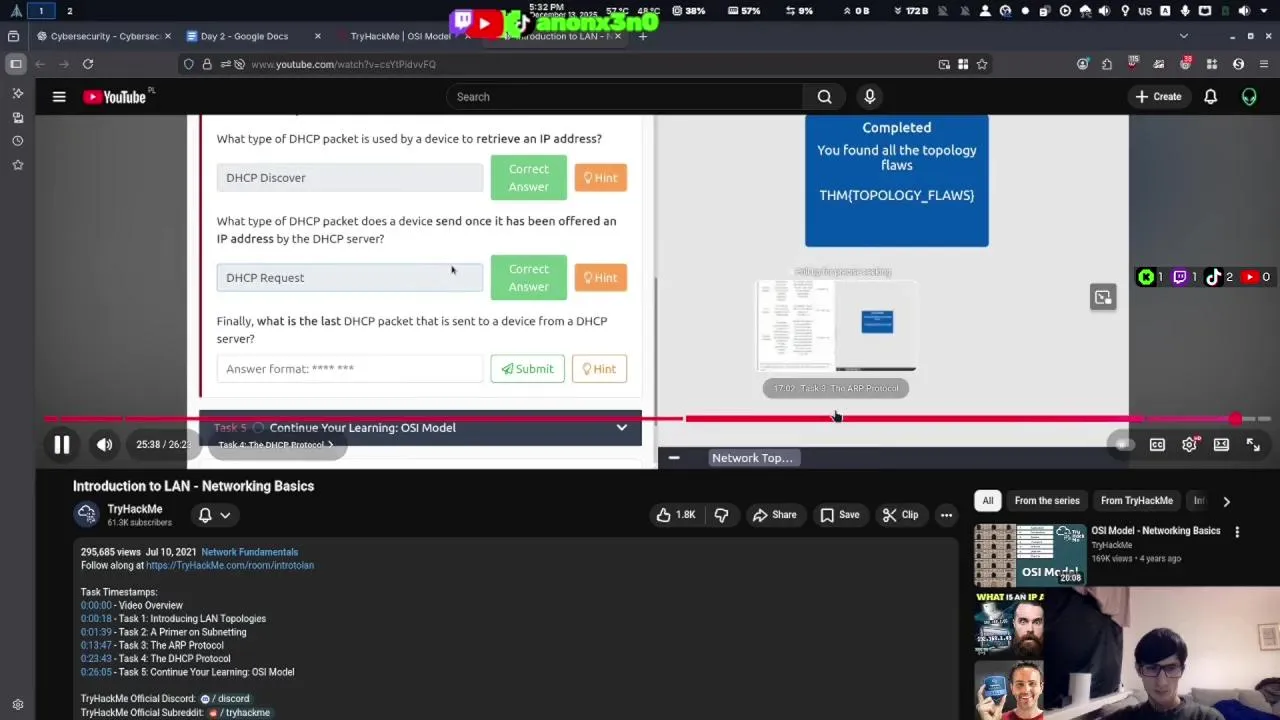Open the list all tabs dropdown

tap(1184, 36)
